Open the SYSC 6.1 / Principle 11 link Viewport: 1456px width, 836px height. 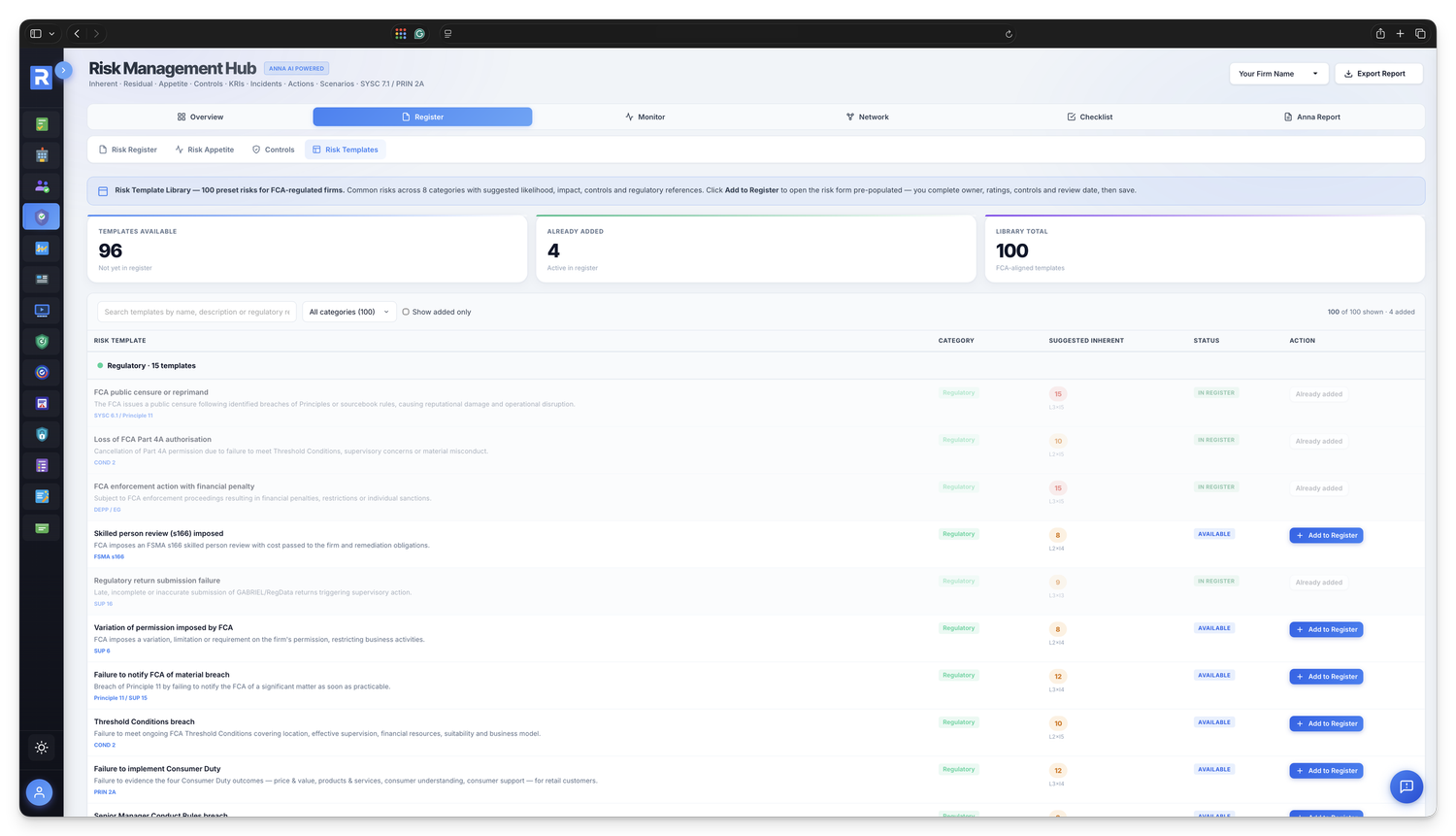coord(123,416)
